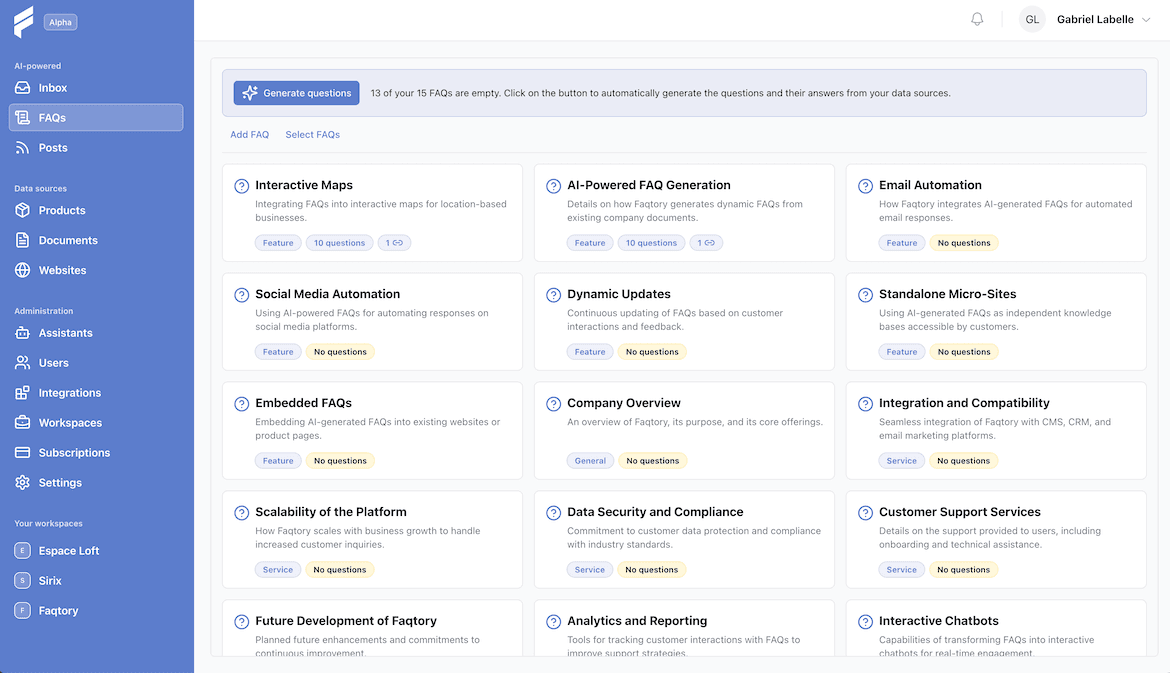The image size is (1170, 673).
Task: Switch to Sirix workspace name
Action: click(x=50, y=580)
